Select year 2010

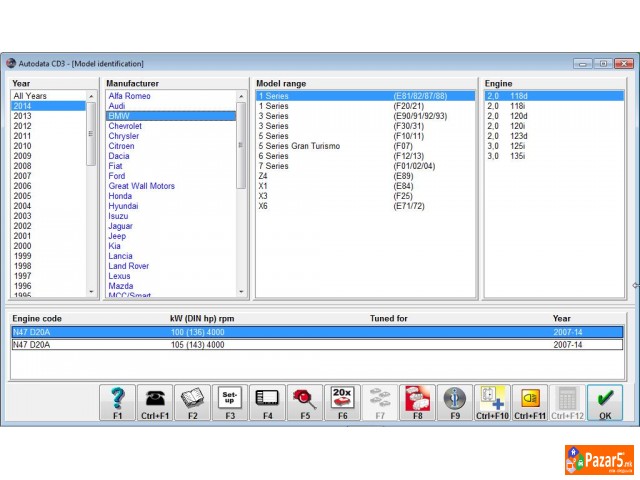click(48, 146)
